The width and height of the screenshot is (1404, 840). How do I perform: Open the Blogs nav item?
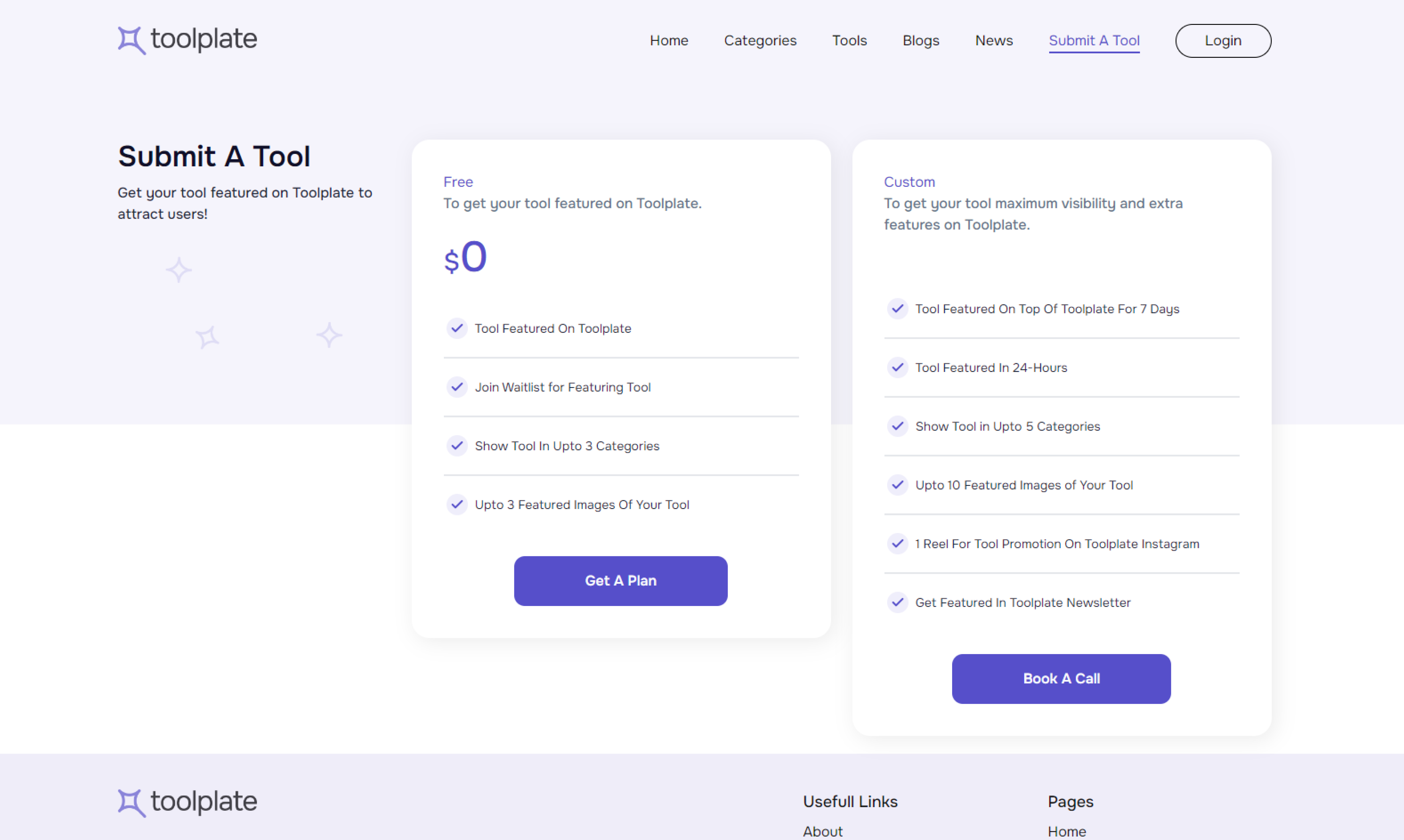[921, 41]
